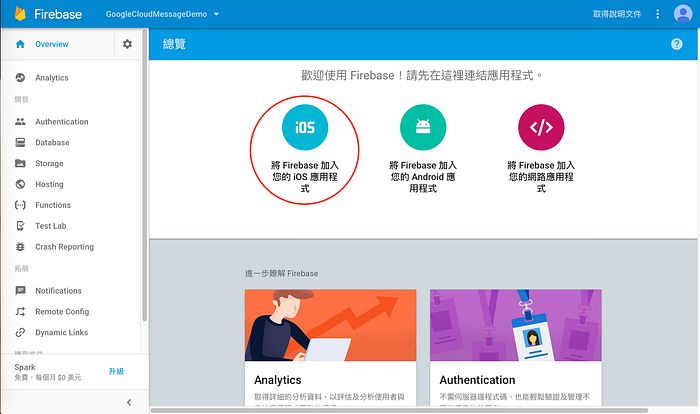Click the Functions brackets icon
This screenshot has height=414, width=700.
coord(20,205)
